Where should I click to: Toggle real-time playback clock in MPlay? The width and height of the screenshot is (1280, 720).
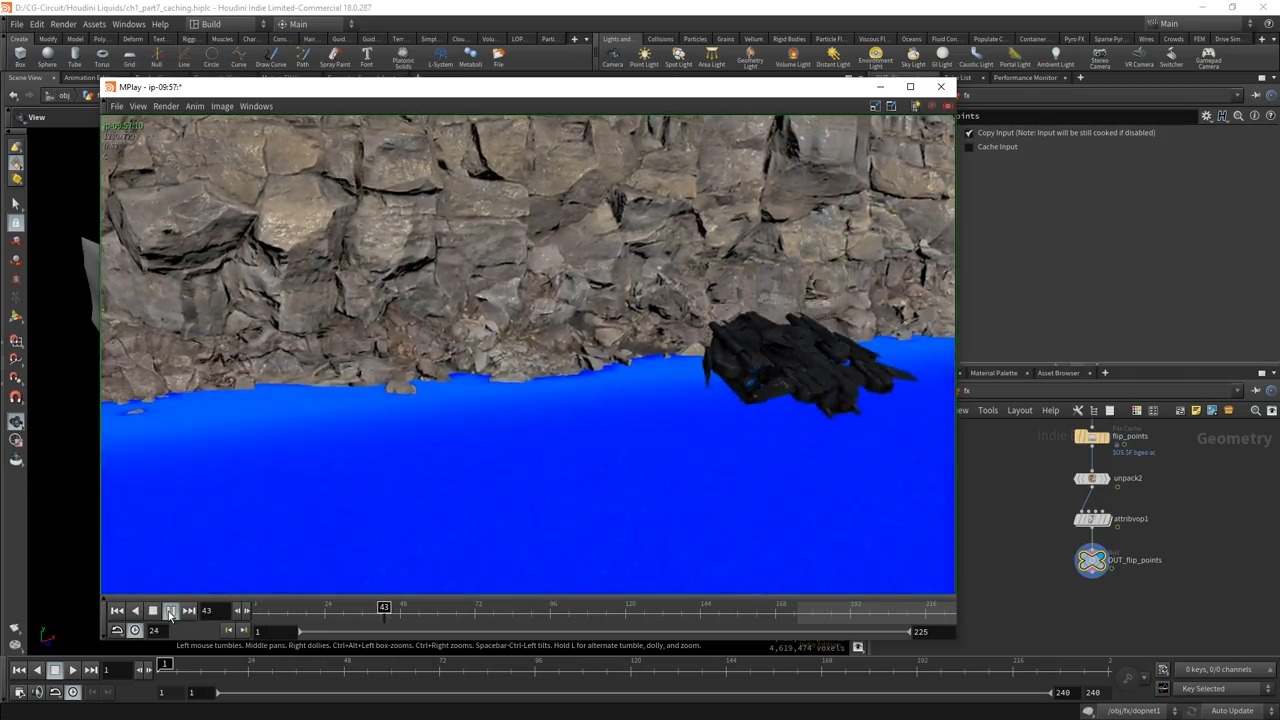tap(135, 630)
